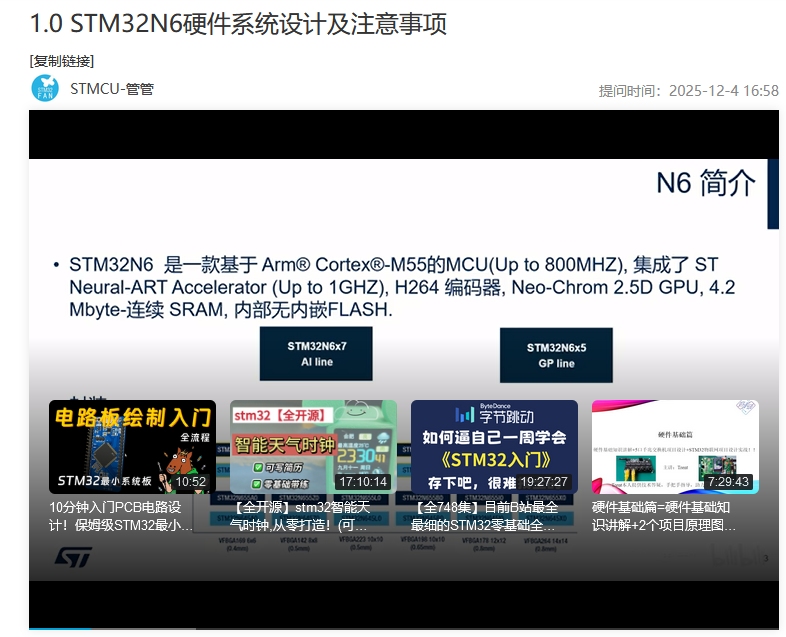The image size is (786, 637).
Task: Click the STM32N6x7 AI line box
Action: 316,354
